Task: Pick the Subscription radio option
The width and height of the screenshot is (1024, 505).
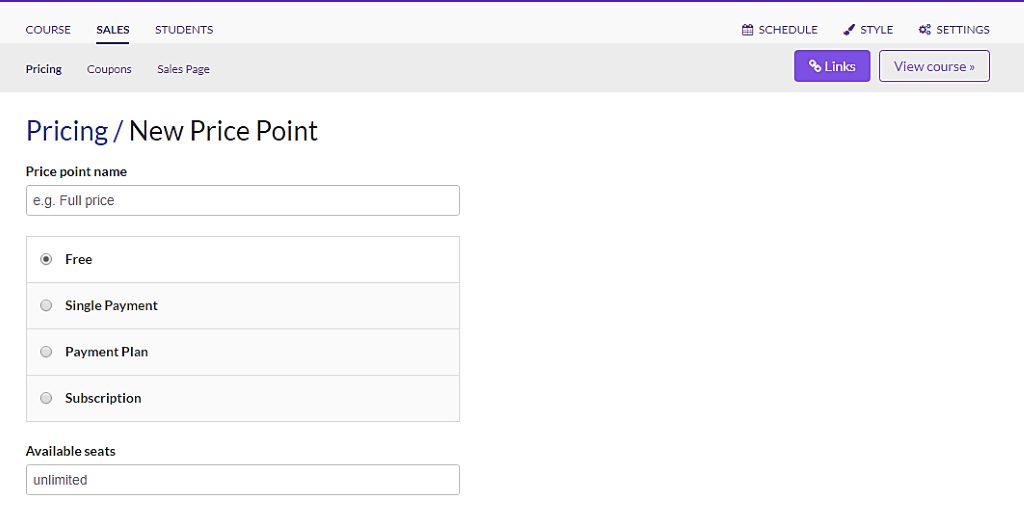Action: pyautogui.click(x=46, y=398)
